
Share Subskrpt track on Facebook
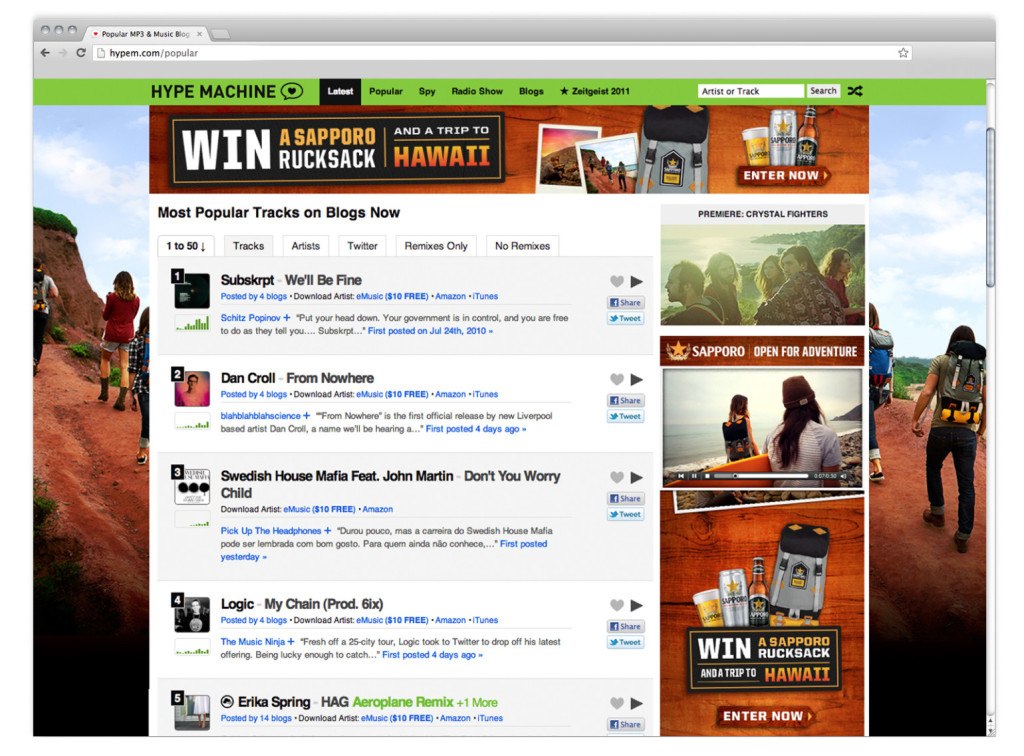point(625,303)
